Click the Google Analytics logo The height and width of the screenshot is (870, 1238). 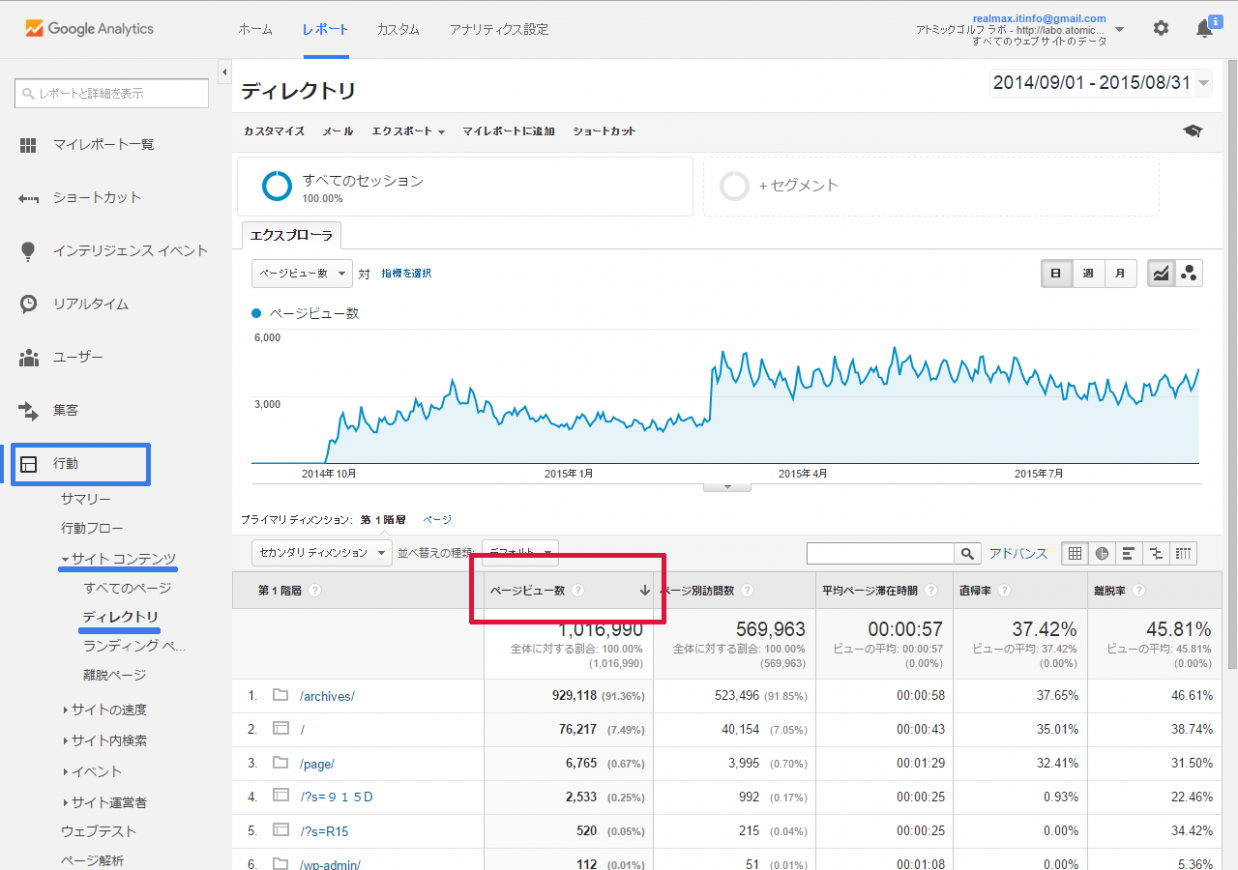(x=90, y=29)
